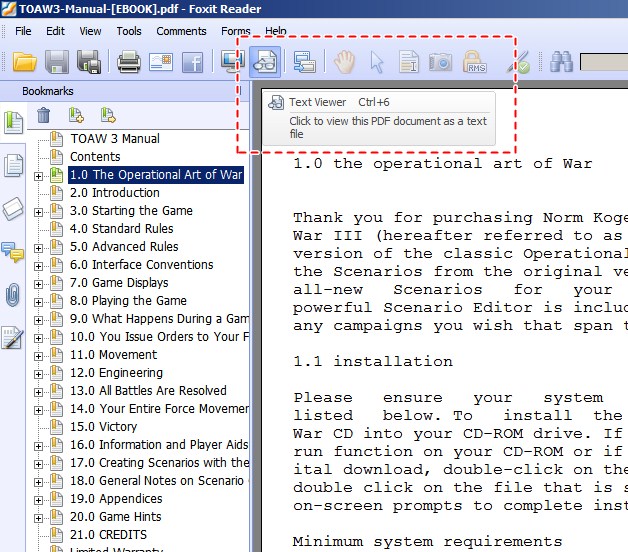Jump to 21.0 CREDITS bookmark
This screenshot has width=628, height=552.
pos(108,535)
